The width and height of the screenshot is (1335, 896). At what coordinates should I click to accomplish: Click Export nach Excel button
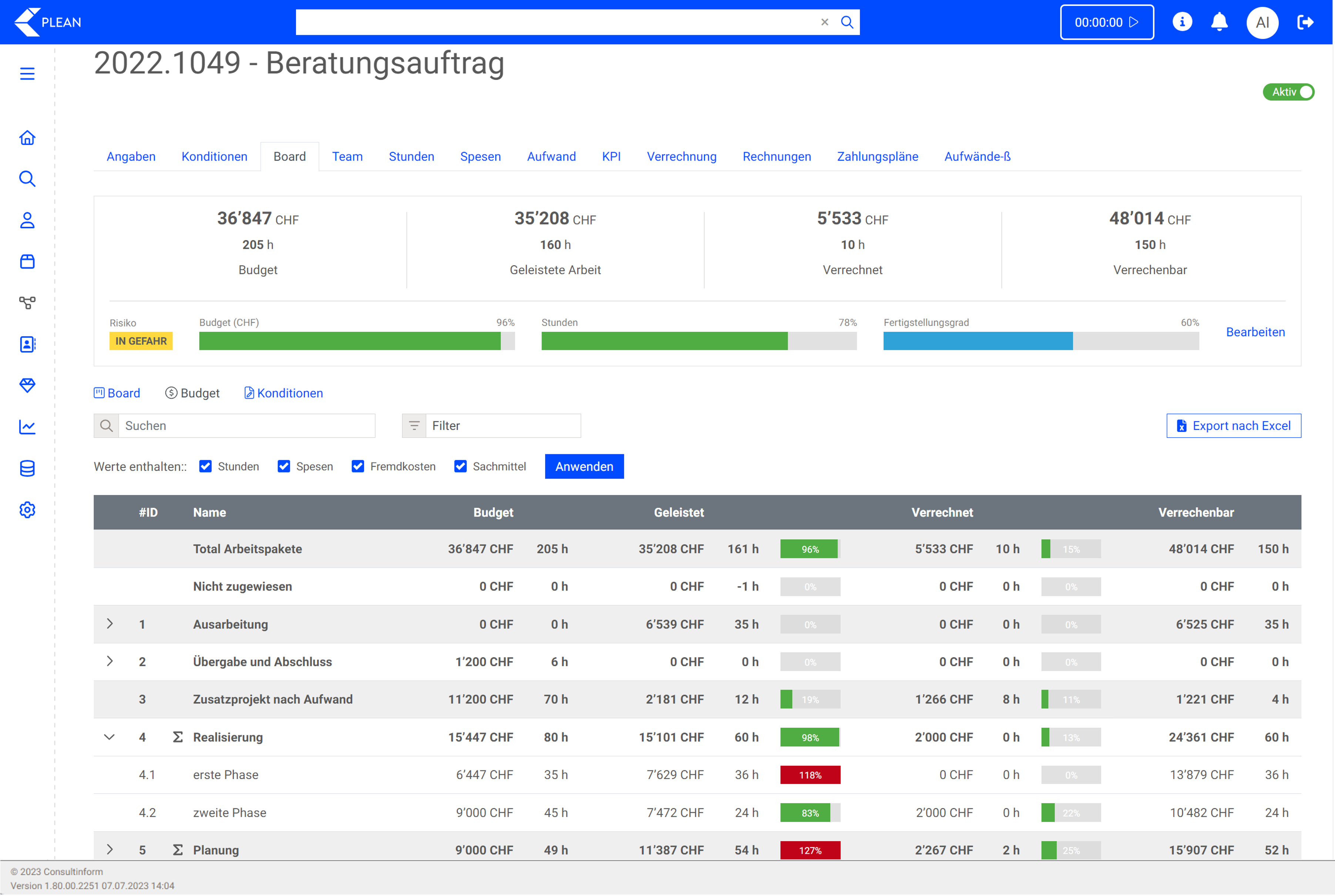pyautogui.click(x=1233, y=426)
